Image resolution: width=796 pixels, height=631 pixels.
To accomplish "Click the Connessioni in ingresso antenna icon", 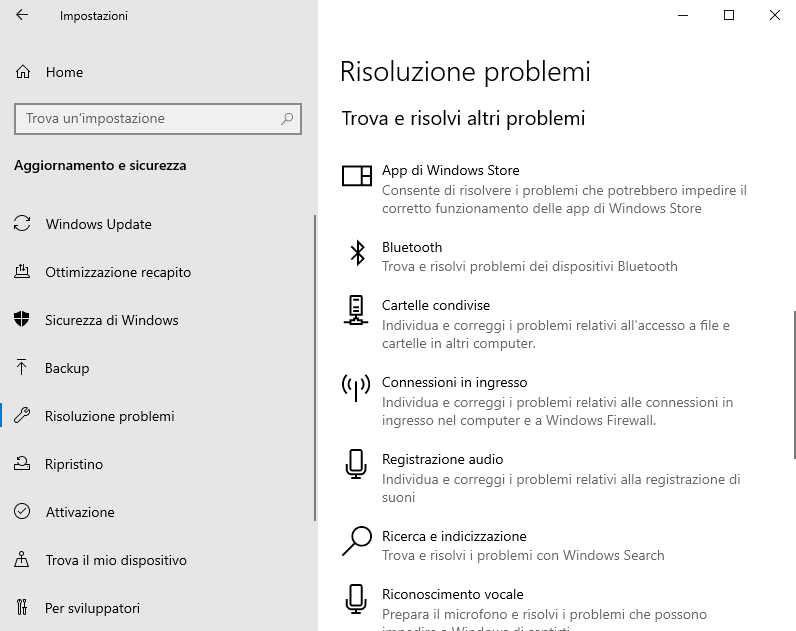I will click(x=356, y=387).
